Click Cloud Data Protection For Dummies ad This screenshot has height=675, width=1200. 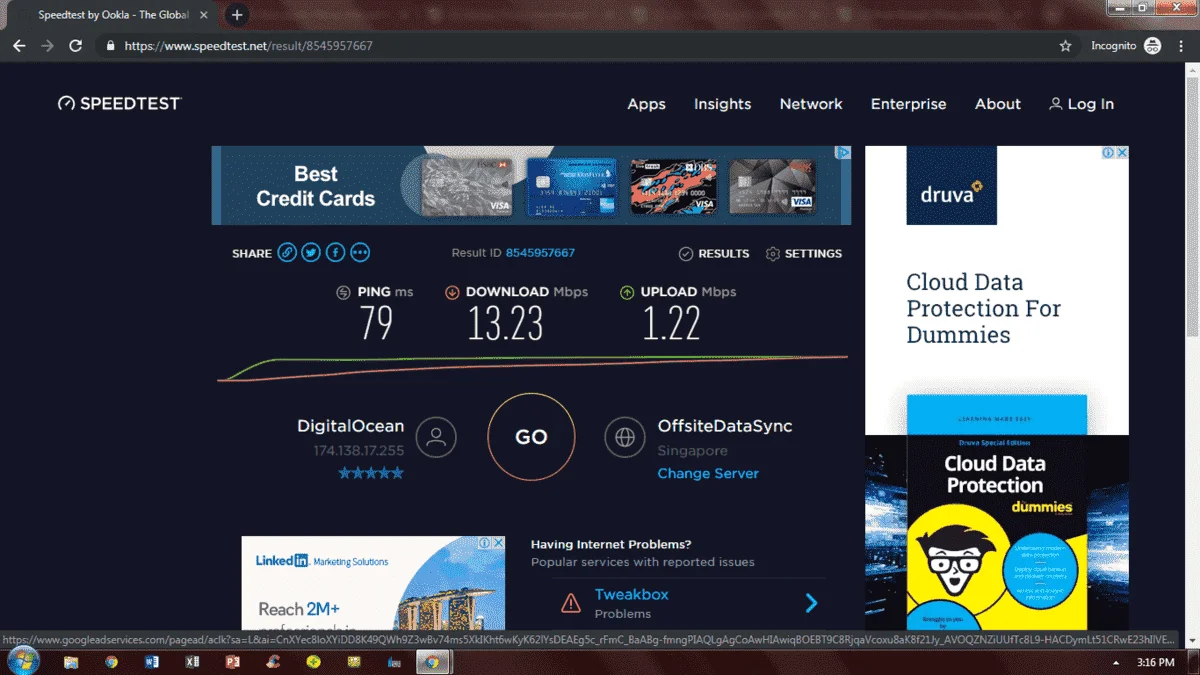(997, 388)
